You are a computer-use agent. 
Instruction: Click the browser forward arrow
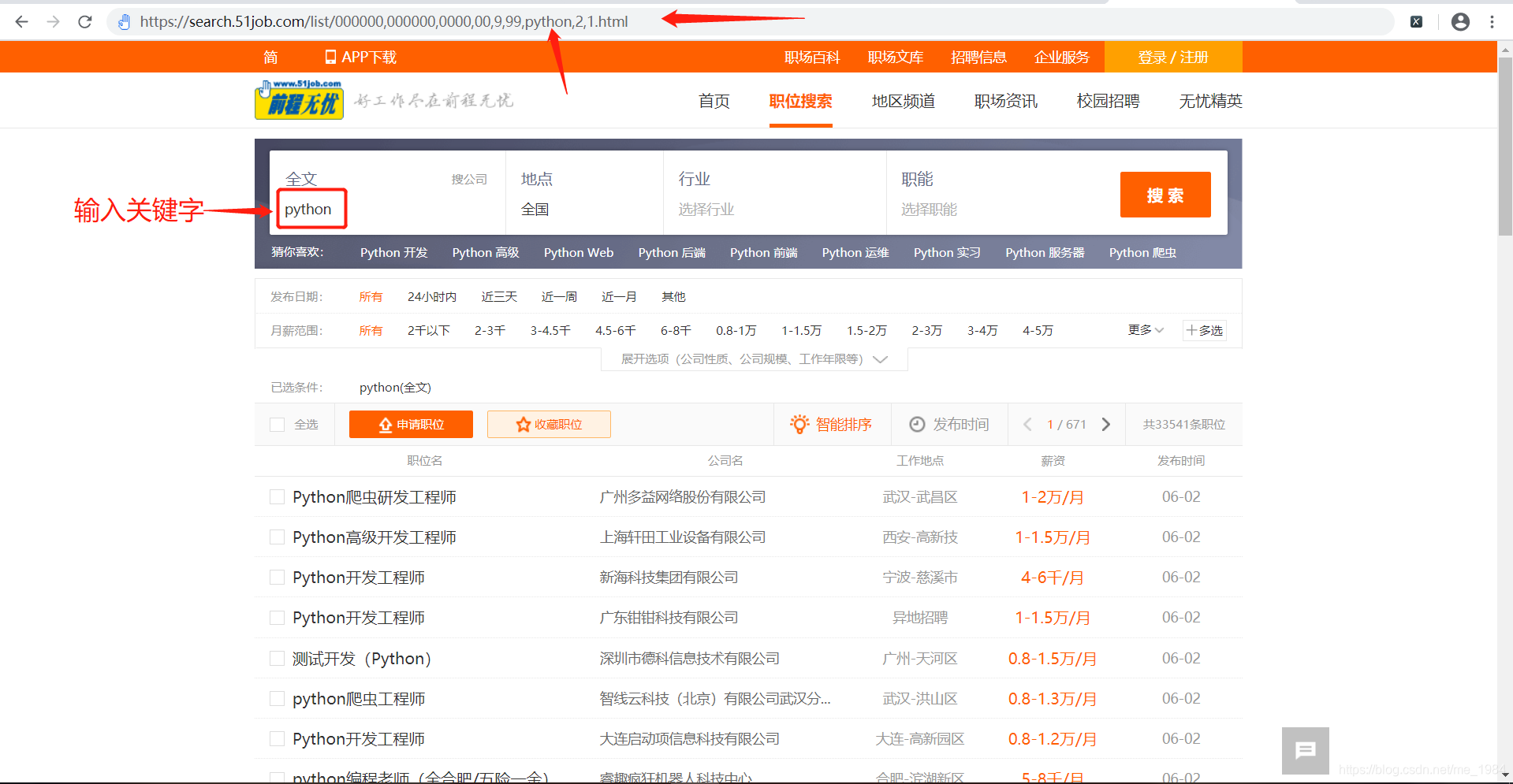[x=54, y=21]
